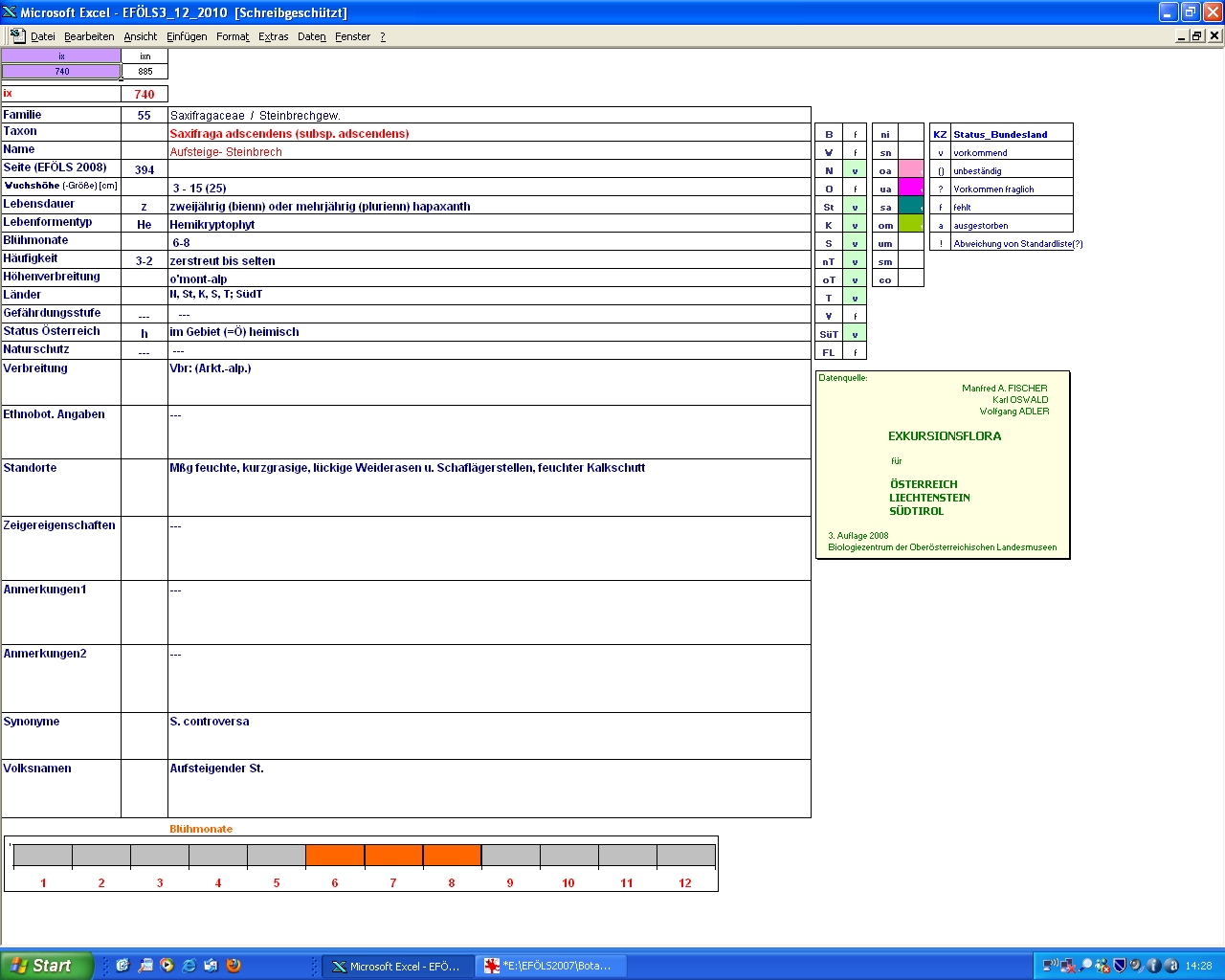Viewport: 1225px width, 980px height.
Task: Select the Verbreitung text 'Vbr: (Arkt.-alp.)'
Action: 211,367
